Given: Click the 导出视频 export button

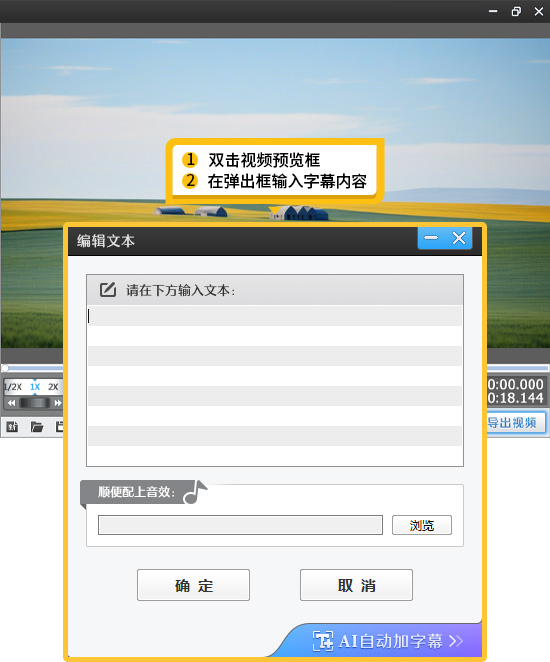Looking at the screenshot, I should coord(515,423).
